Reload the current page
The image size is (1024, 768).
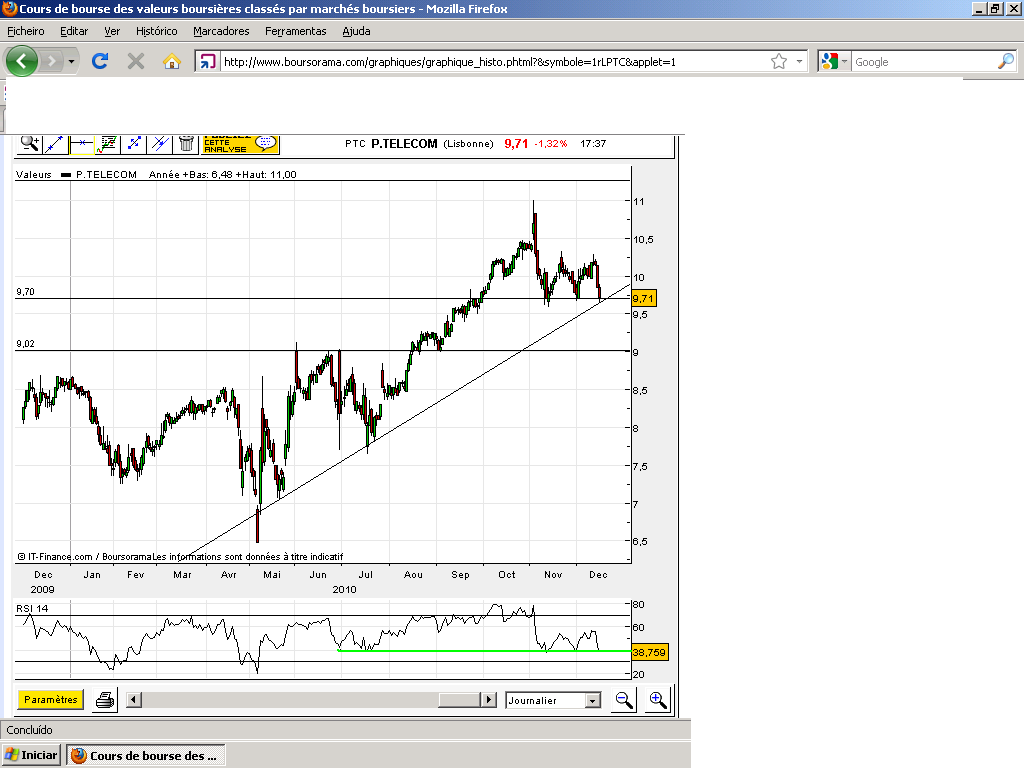point(100,61)
